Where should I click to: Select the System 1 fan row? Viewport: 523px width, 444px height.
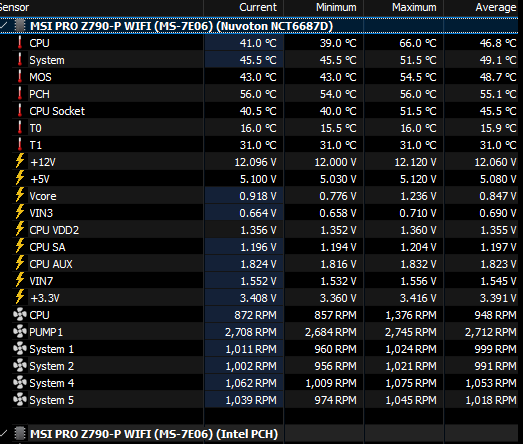[x=259, y=349]
